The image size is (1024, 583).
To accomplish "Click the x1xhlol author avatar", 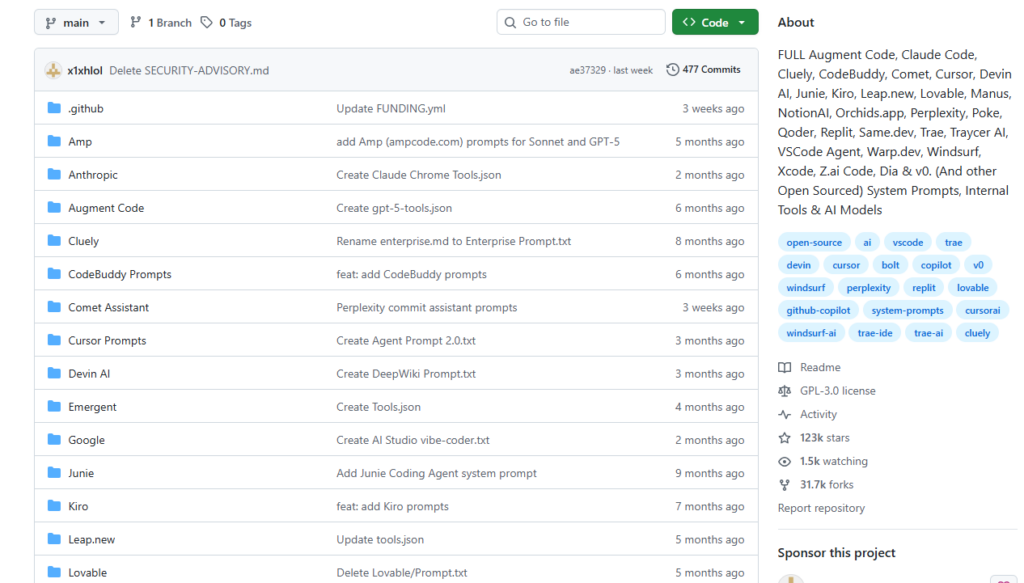I will point(53,70).
